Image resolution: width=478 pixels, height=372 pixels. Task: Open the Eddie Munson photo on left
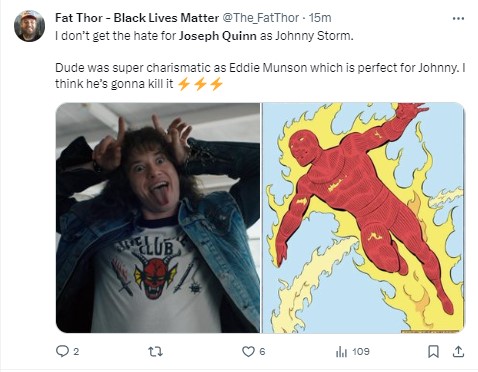(158, 218)
